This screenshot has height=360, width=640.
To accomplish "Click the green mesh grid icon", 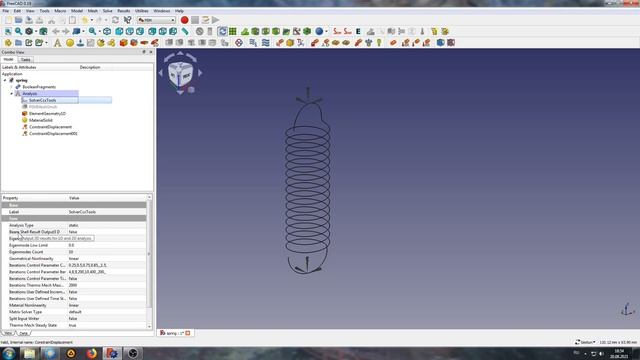I will coord(233,31).
